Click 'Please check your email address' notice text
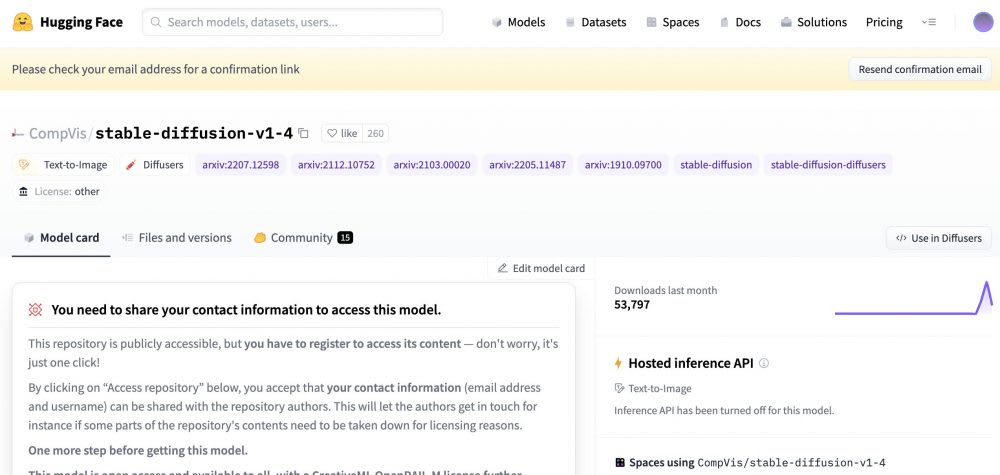Viewport: 1000px width, 475px height. pyautogui.click(x=156, y=69)
